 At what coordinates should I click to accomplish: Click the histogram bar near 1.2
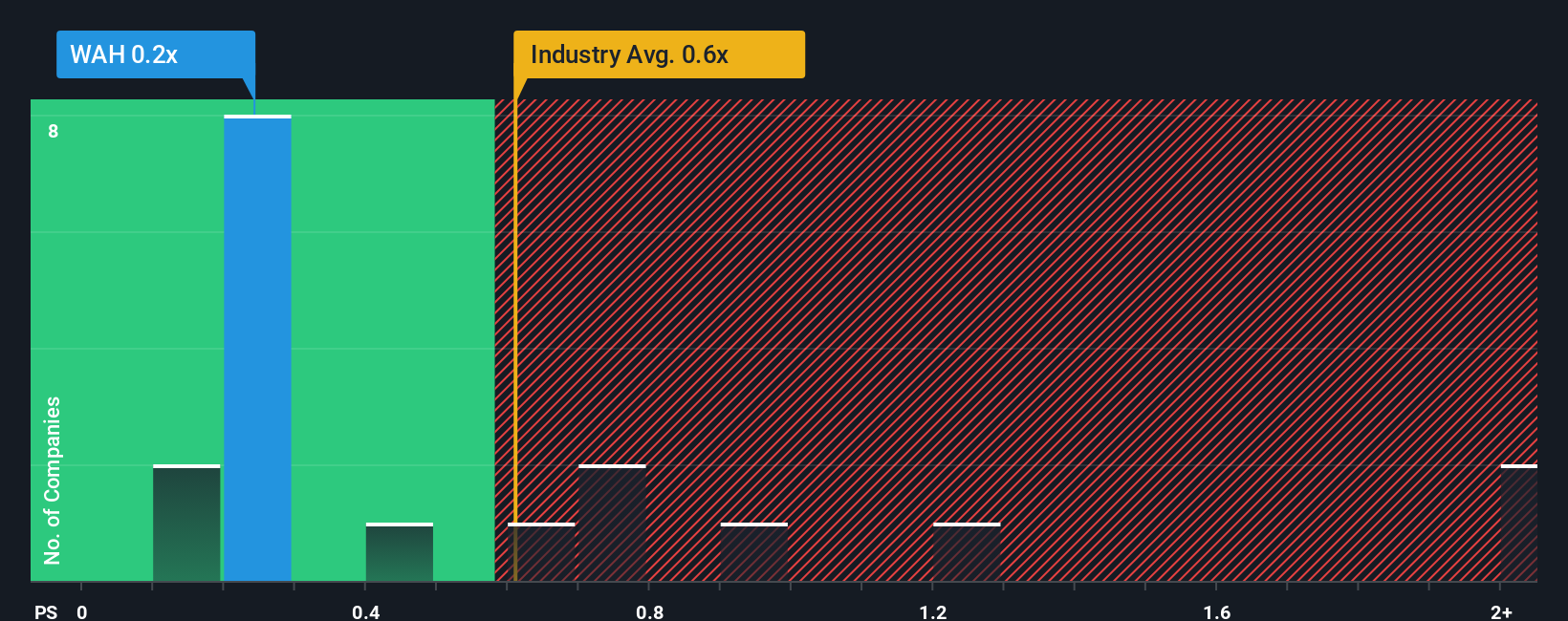967,552
